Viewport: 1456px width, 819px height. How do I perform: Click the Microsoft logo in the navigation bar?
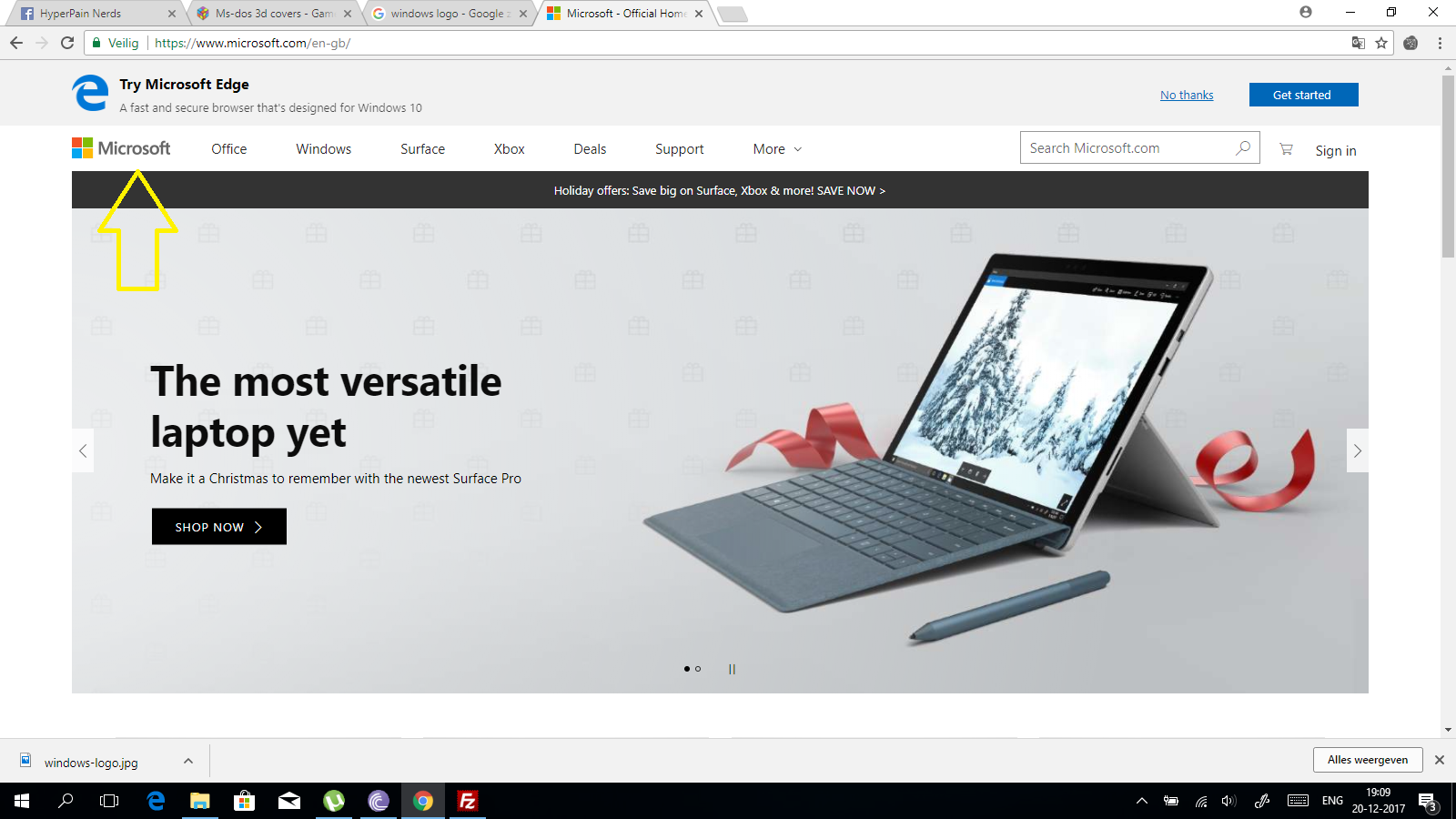(121, 148)
